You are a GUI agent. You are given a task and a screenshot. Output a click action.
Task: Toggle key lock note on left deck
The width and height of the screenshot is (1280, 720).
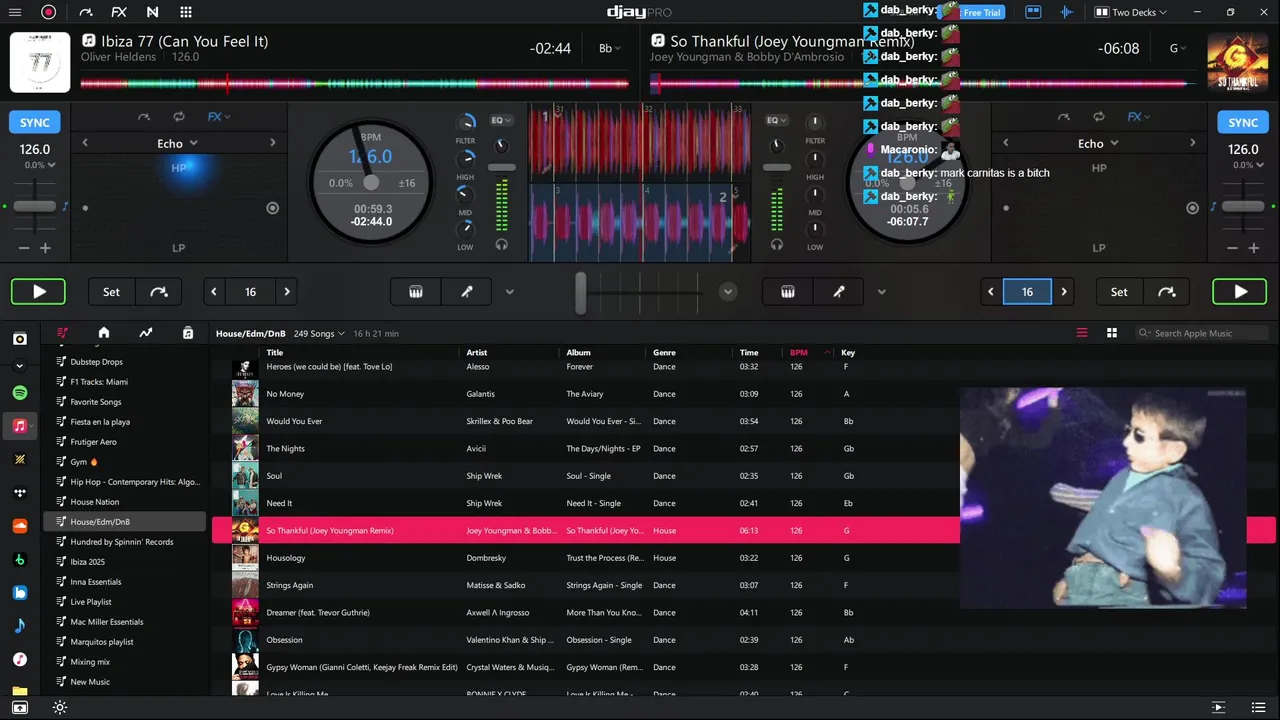click(66, 207)
